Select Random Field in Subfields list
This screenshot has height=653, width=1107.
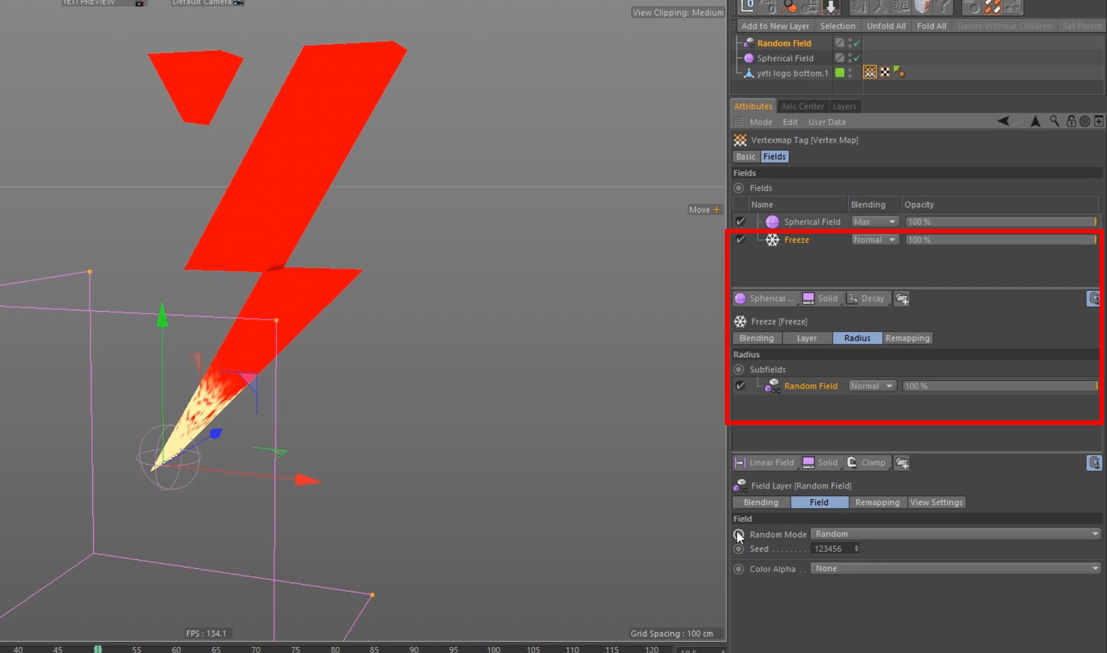coord(810,386)
